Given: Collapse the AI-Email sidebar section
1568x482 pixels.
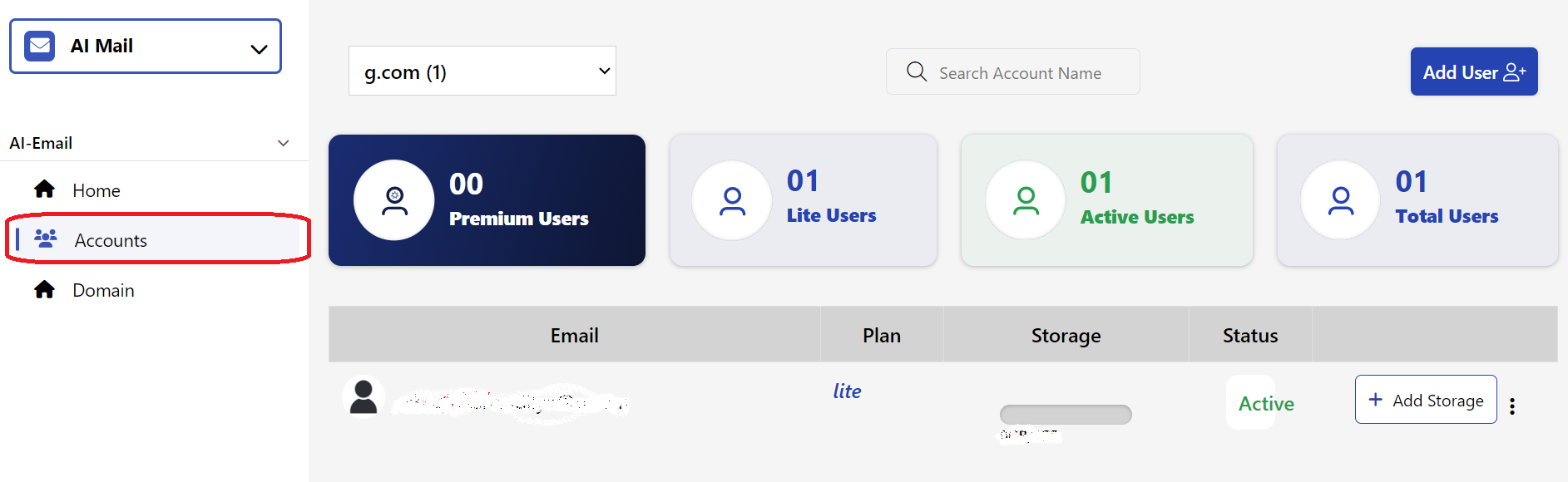Looking at the screenshot, I should click(x=283, y=143).
